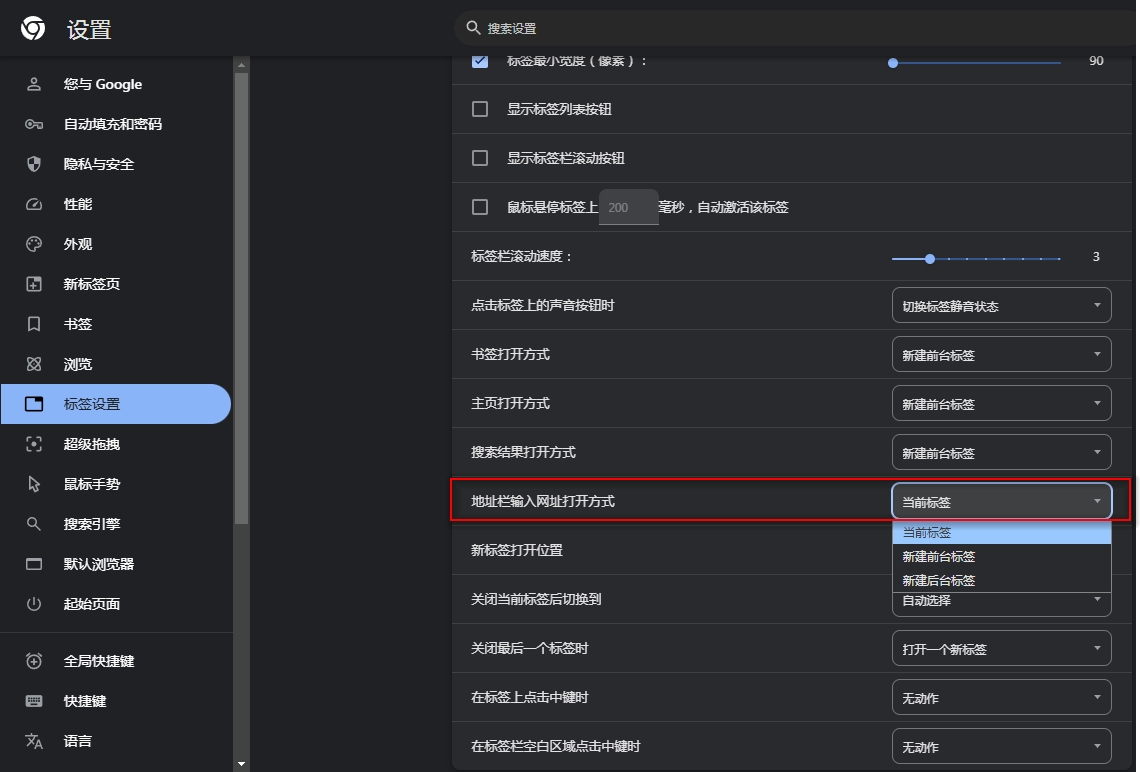The image size is (1140, 772).
Task: Open the 书签打开方式 dropdown
Action: click(1001, 354)
